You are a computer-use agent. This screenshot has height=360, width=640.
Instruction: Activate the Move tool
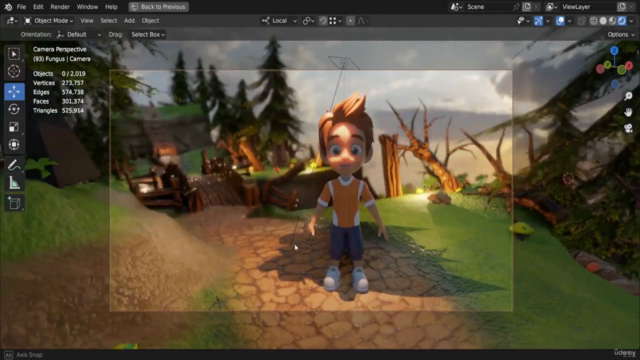pyautogui.click(x=14, y=92)
